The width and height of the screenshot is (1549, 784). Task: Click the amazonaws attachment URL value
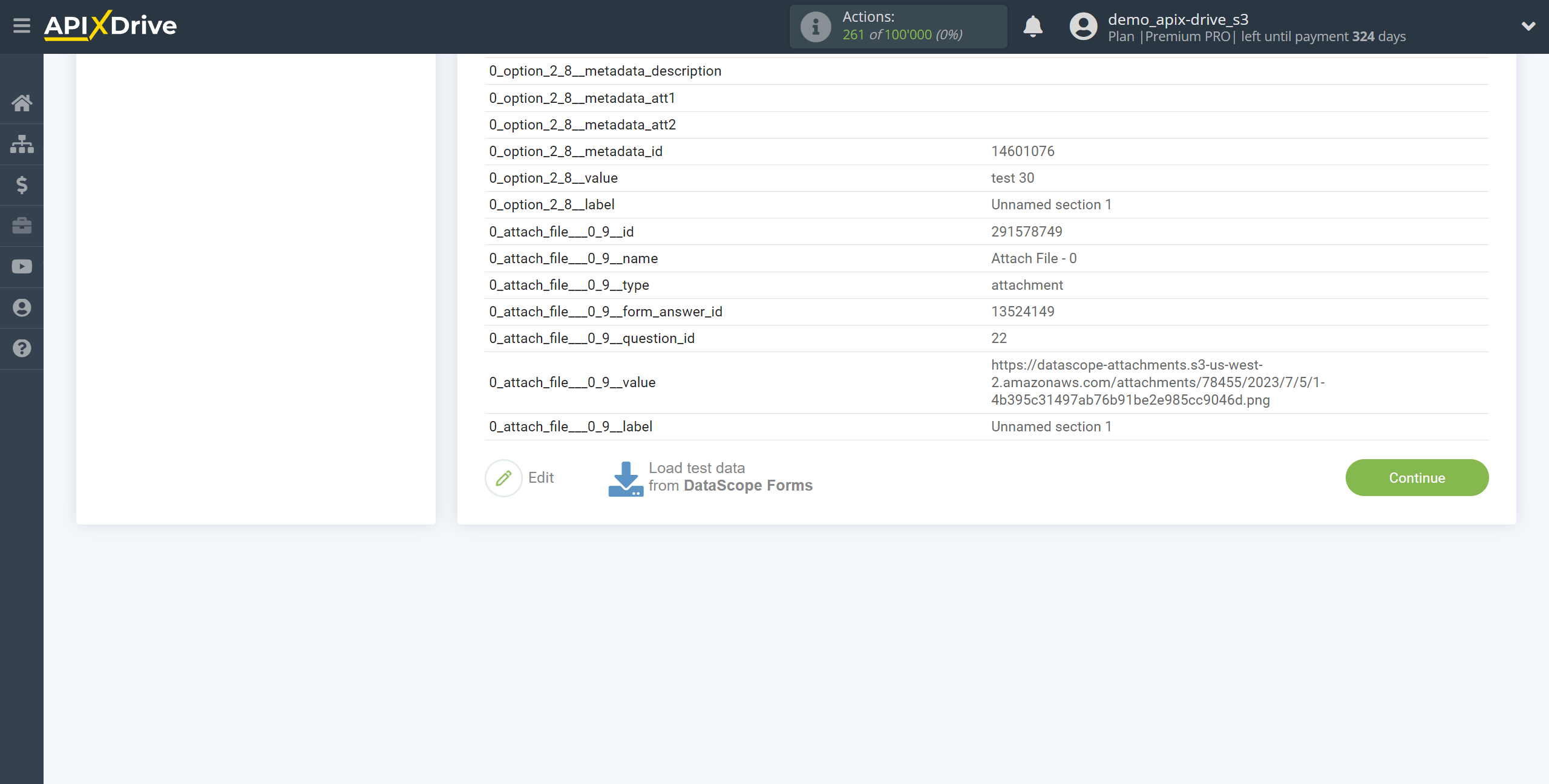(1158, 382)
